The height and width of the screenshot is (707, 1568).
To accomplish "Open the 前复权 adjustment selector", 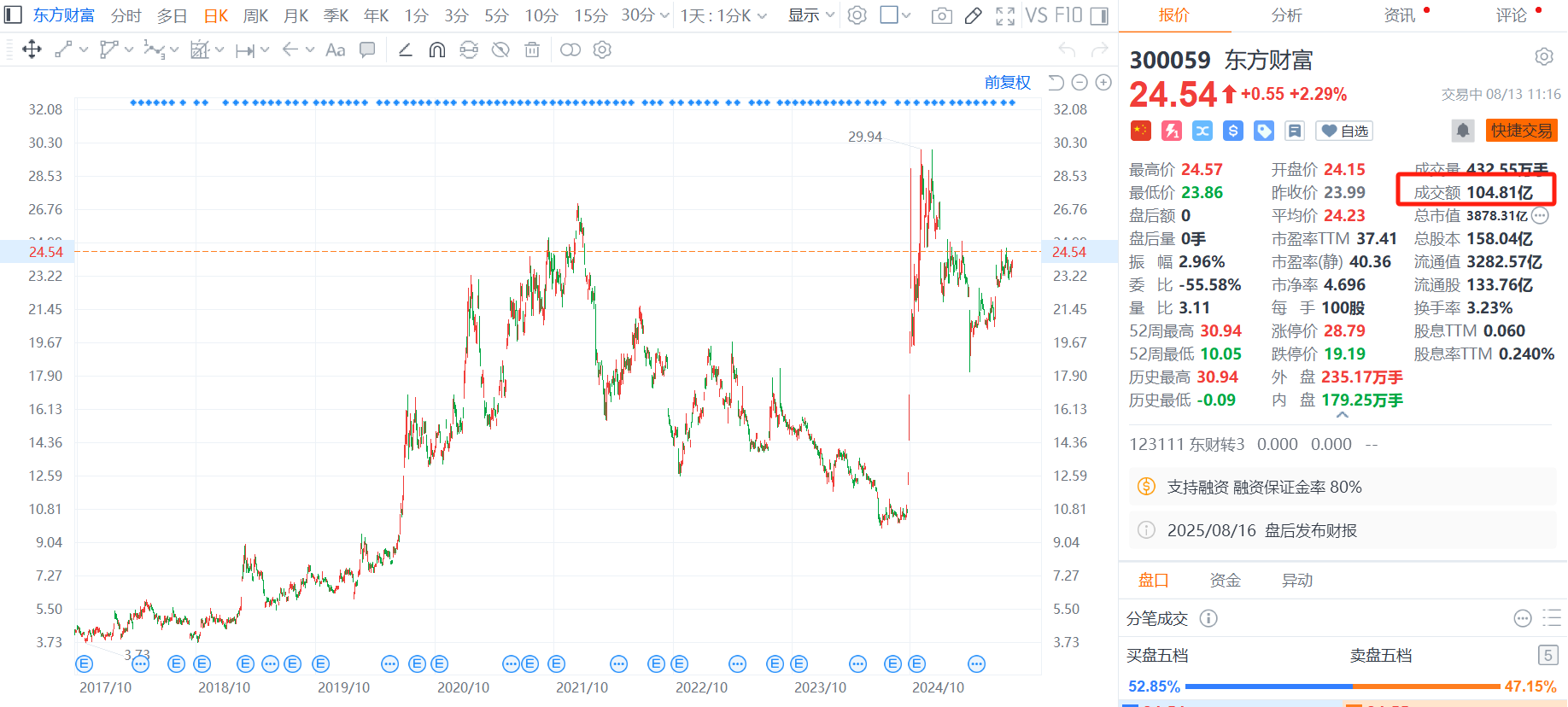I will coord(1008,82).
